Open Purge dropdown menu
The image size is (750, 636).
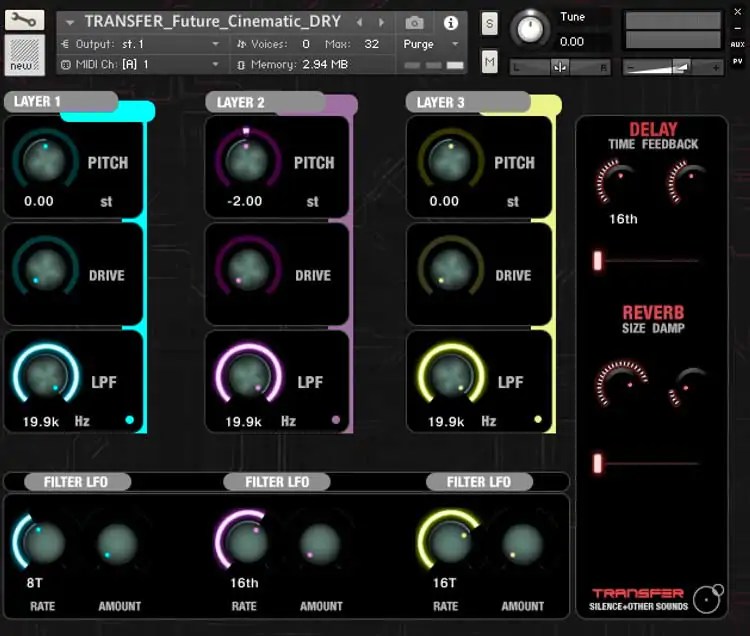430,44
